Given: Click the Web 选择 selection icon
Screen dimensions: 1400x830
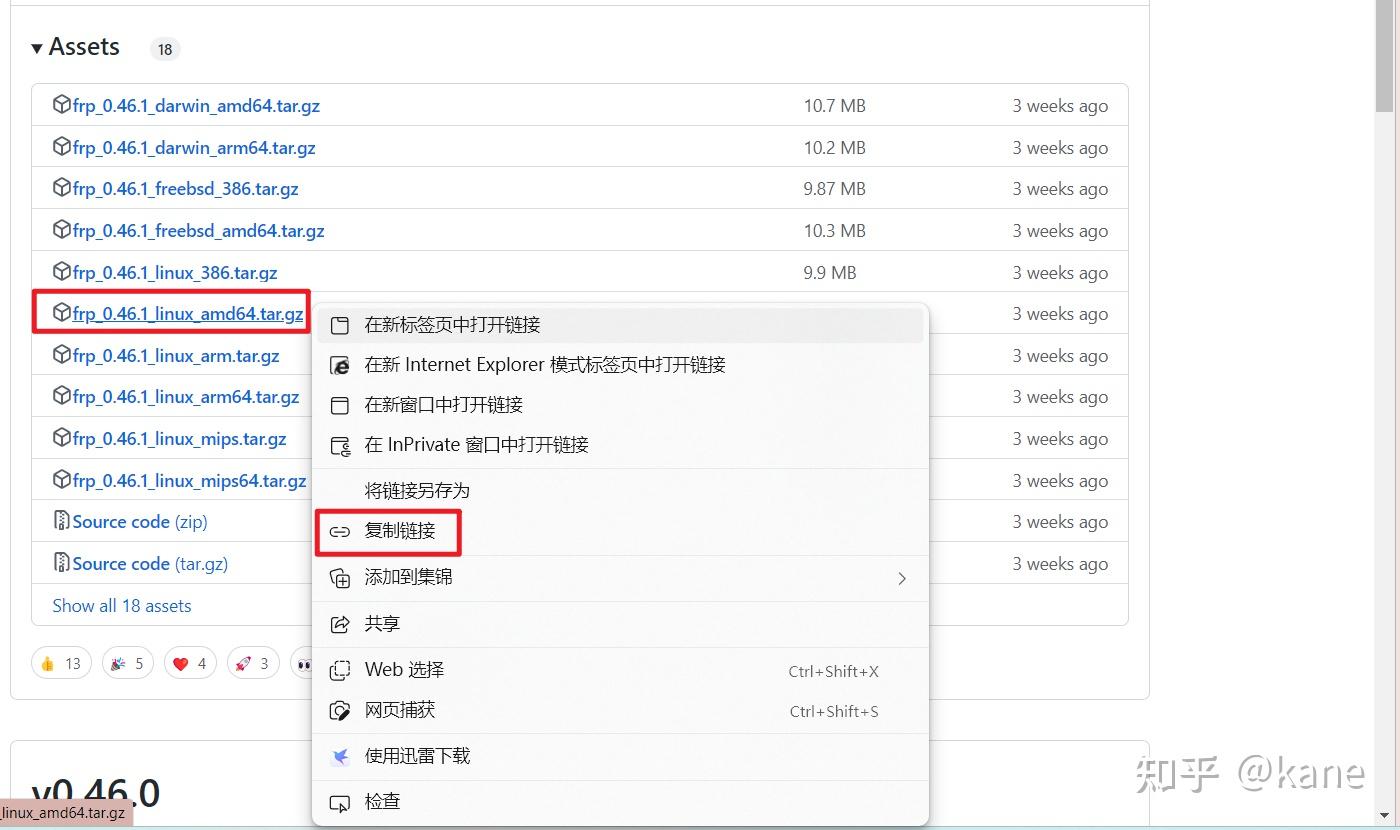Looking at the screenshot, I should (340, 670).
